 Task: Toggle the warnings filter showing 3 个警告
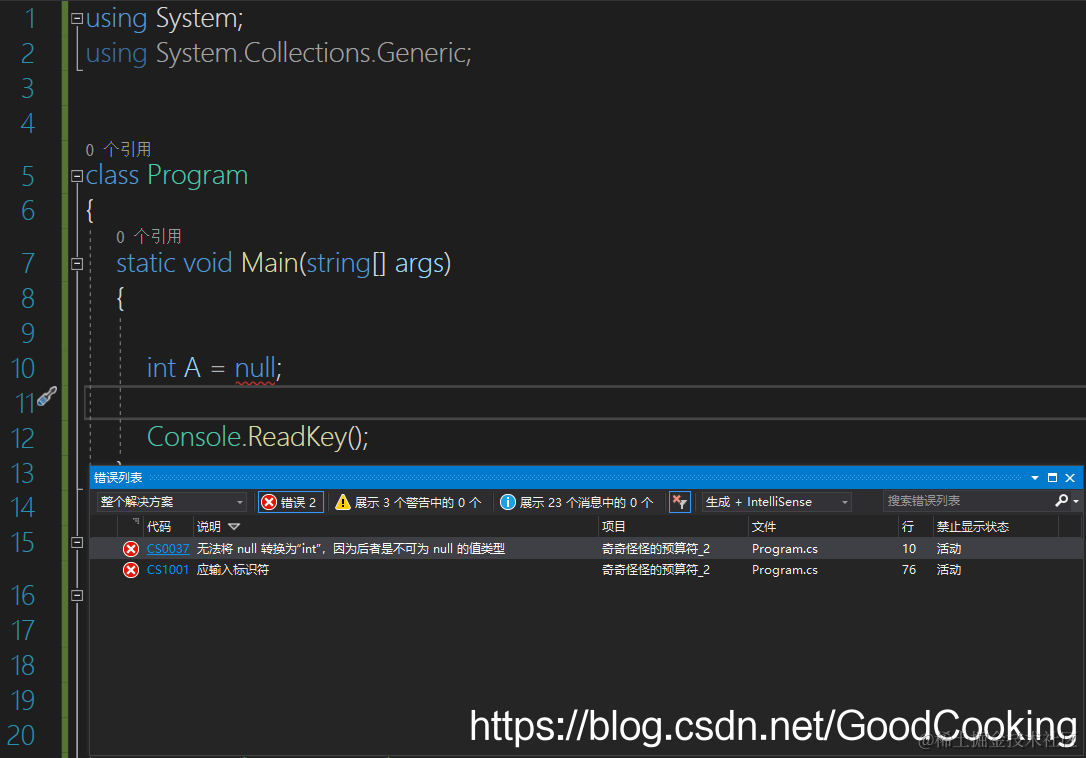coord(408,502)
